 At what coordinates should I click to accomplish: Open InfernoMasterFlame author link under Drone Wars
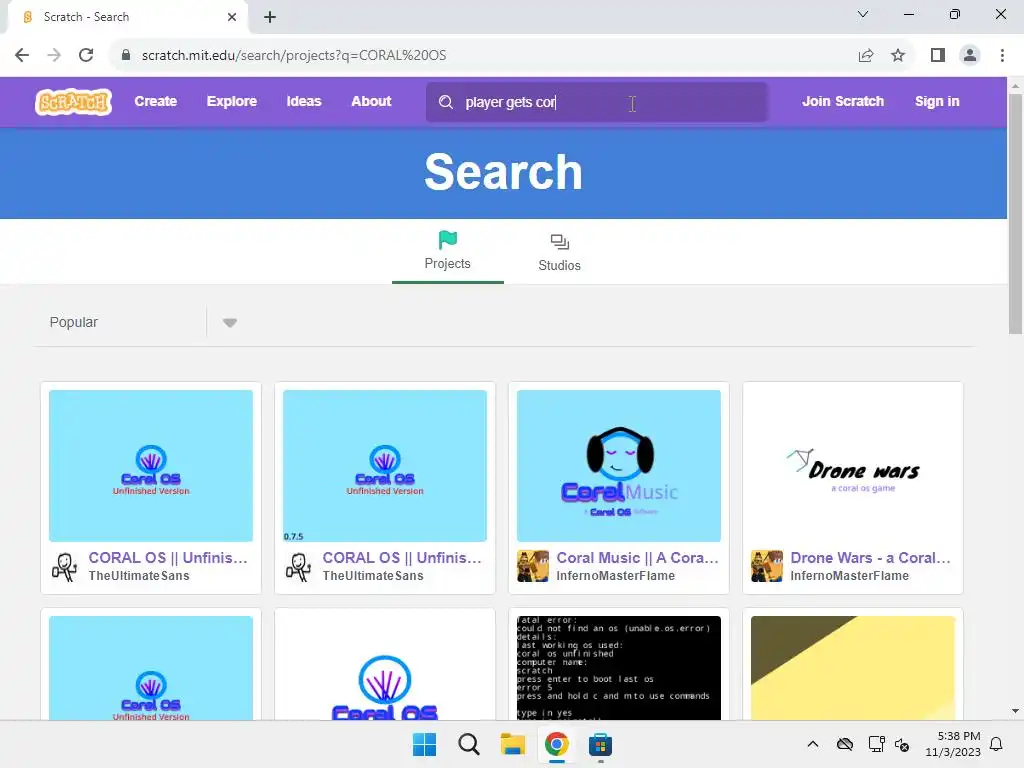tap(849, 576)
